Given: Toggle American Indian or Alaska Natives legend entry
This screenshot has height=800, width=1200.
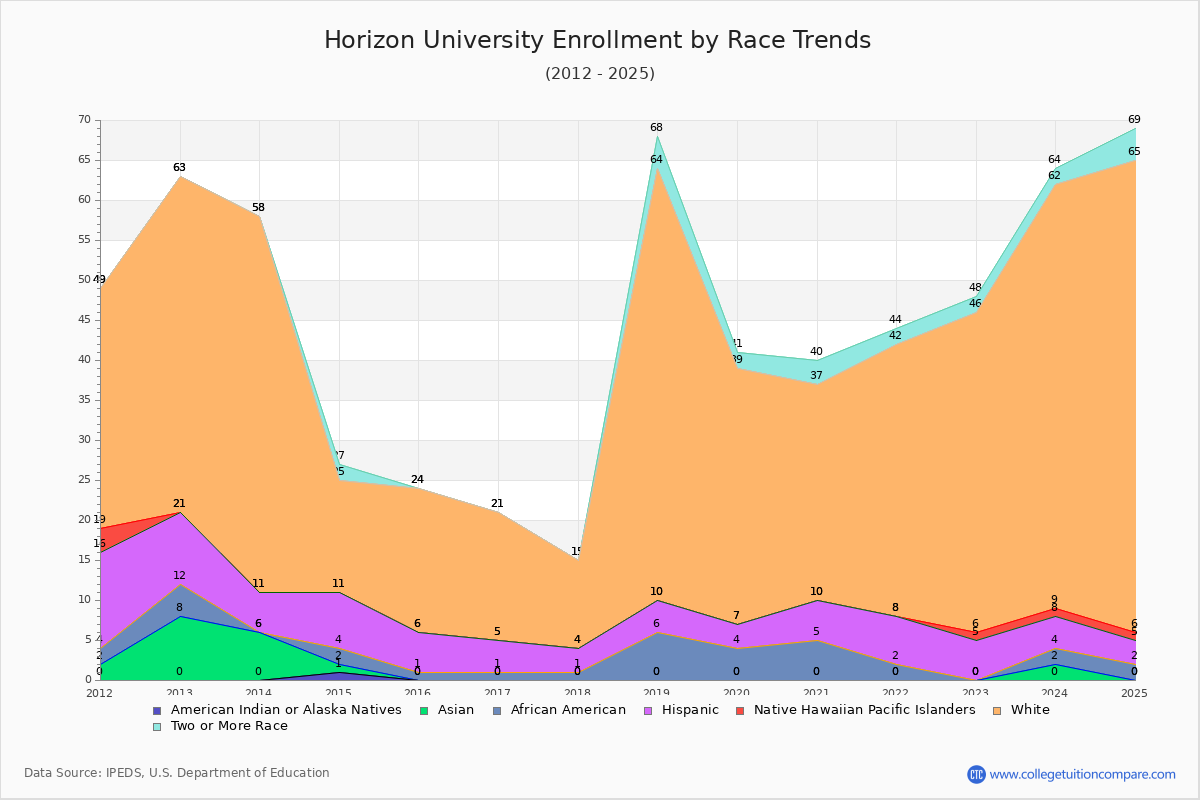Looking at the screenshot, I should (286, 710).
